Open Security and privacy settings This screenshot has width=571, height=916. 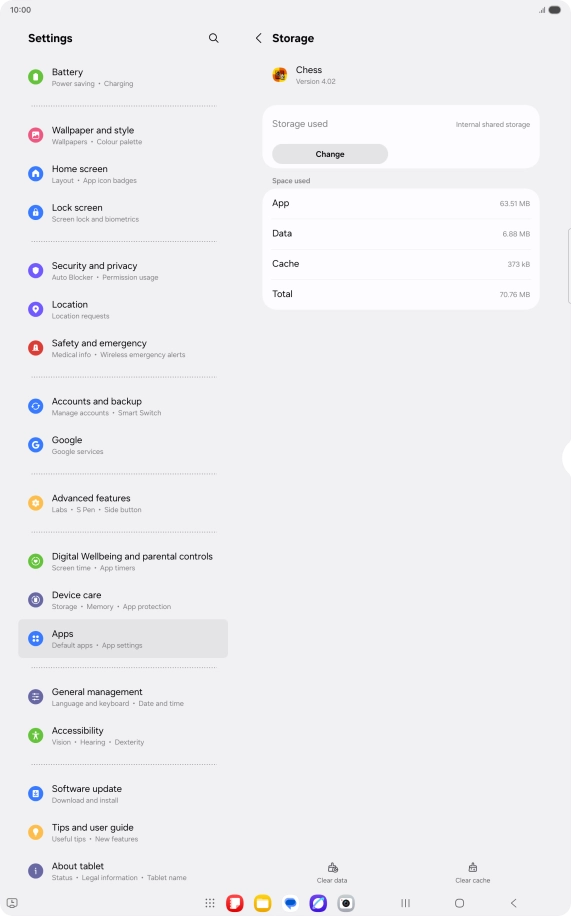pyautogui.click(x=123, y=270)
